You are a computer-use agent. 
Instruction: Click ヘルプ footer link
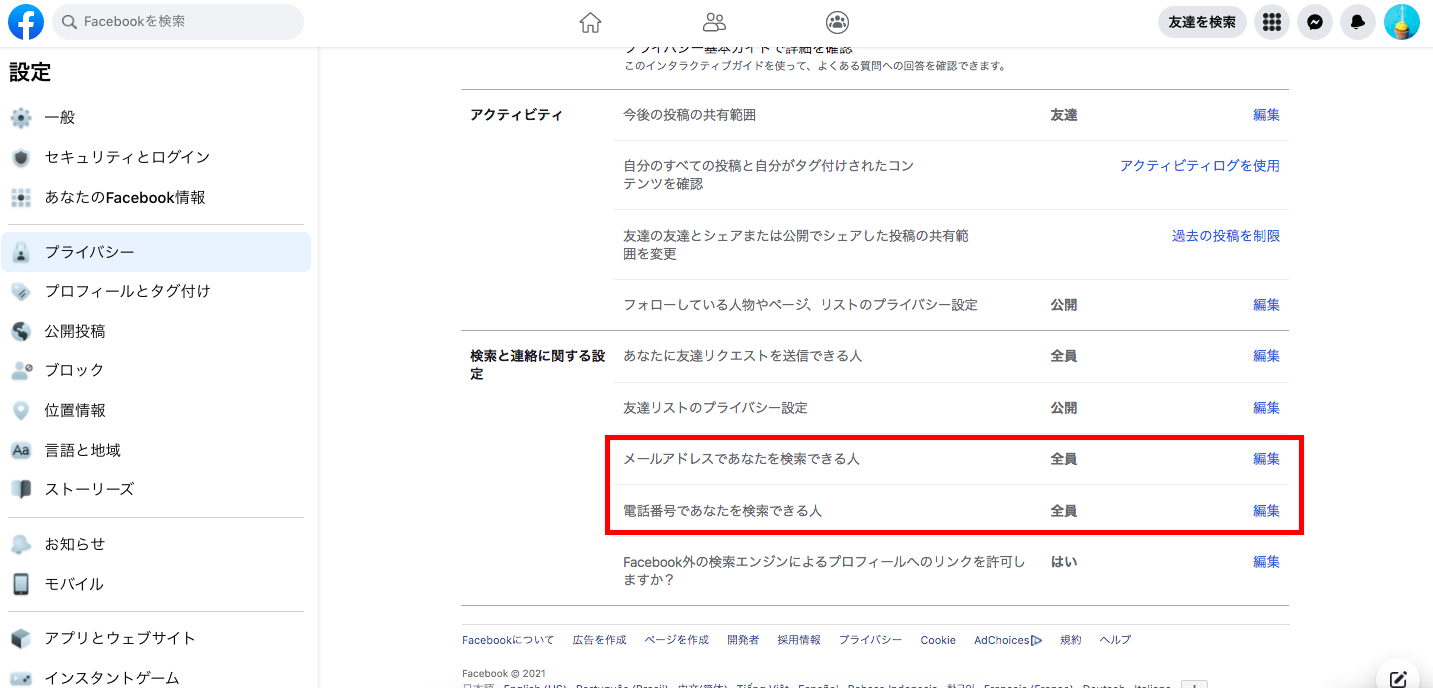[1115, 640]
